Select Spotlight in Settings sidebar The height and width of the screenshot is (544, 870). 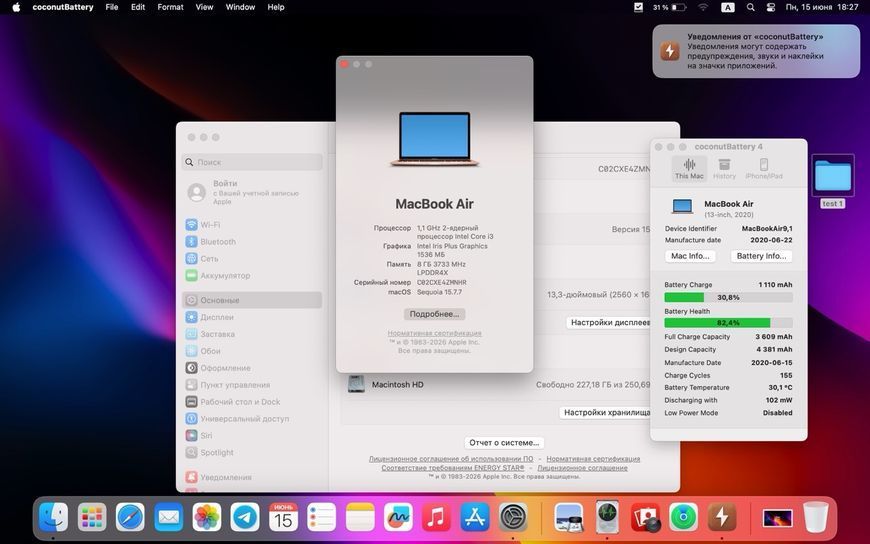click(252, 452)
